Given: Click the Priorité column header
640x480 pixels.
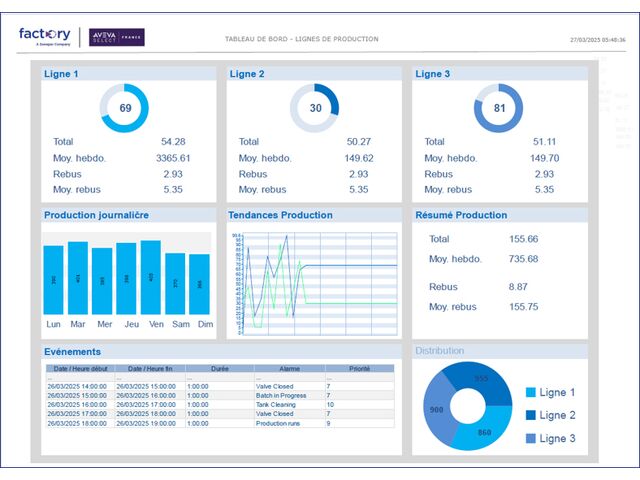Looking at the screenshot, I should tap(359, 368).
